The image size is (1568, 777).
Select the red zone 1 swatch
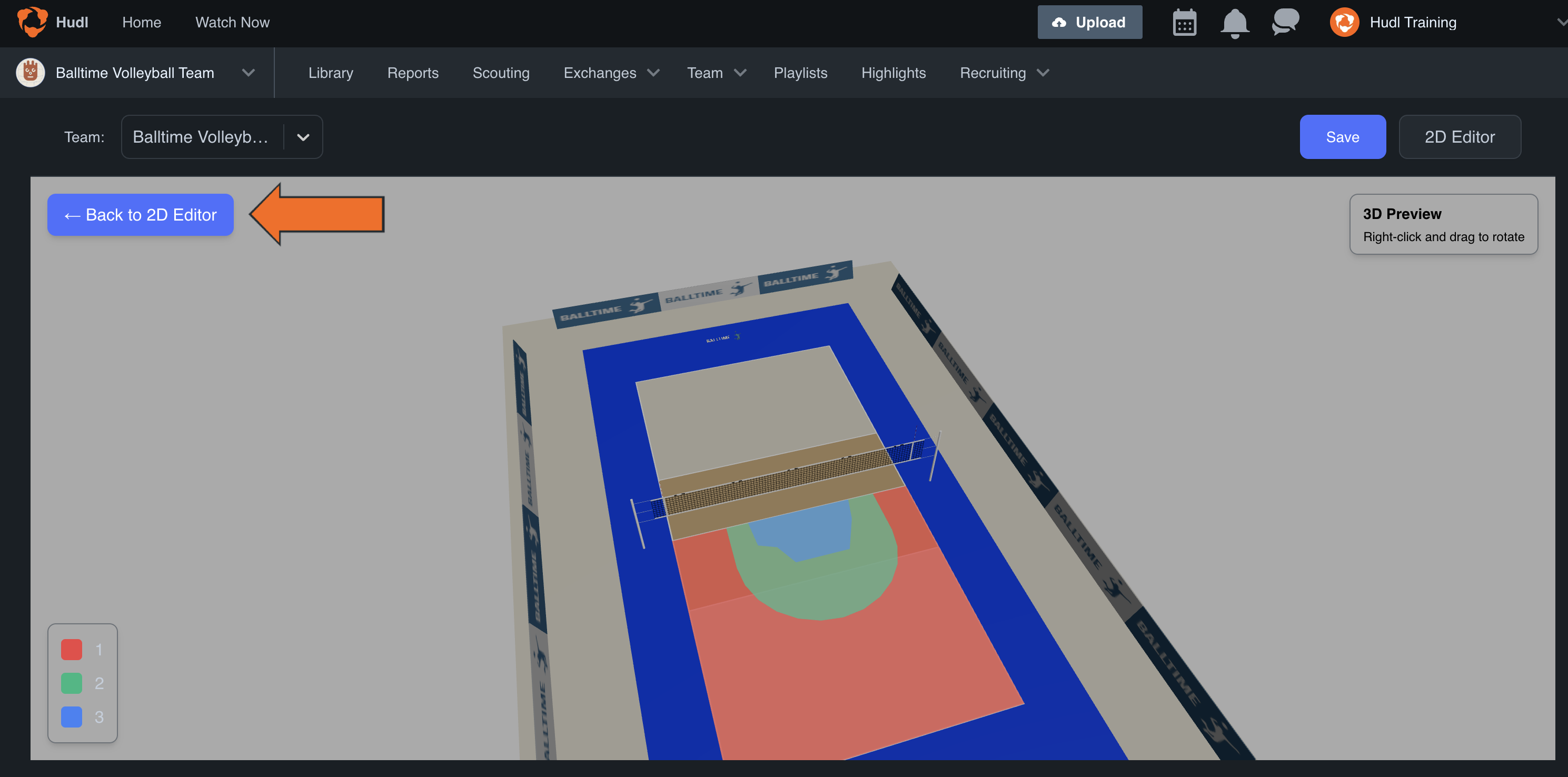(71, 649)
